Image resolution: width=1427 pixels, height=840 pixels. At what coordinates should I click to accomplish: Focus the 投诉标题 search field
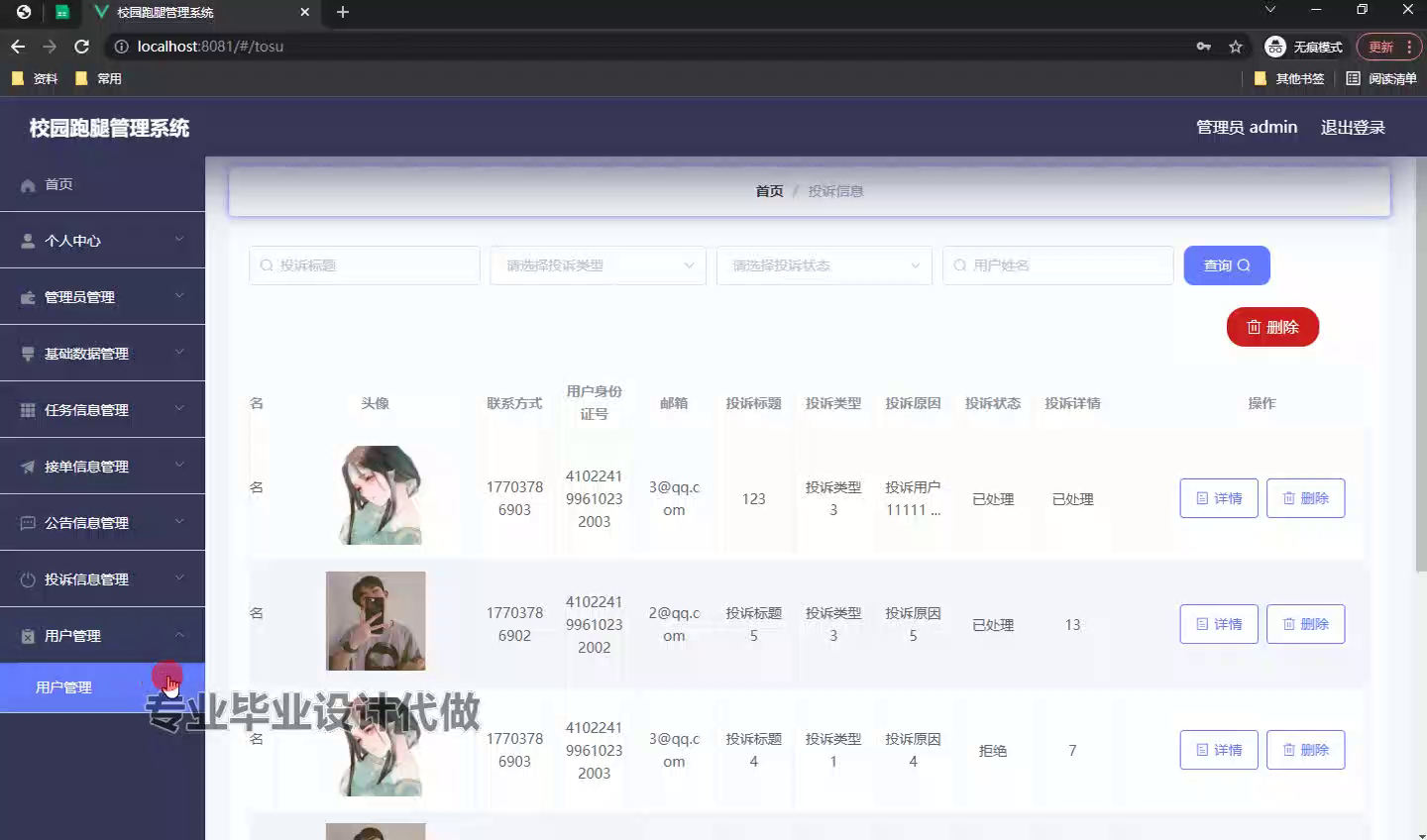coord(365,265)
